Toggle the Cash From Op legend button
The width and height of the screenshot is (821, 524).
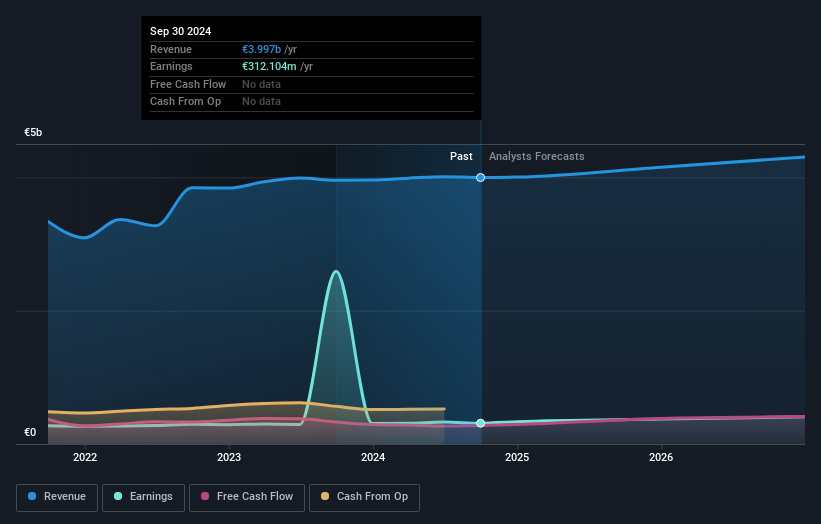(364, 497)
